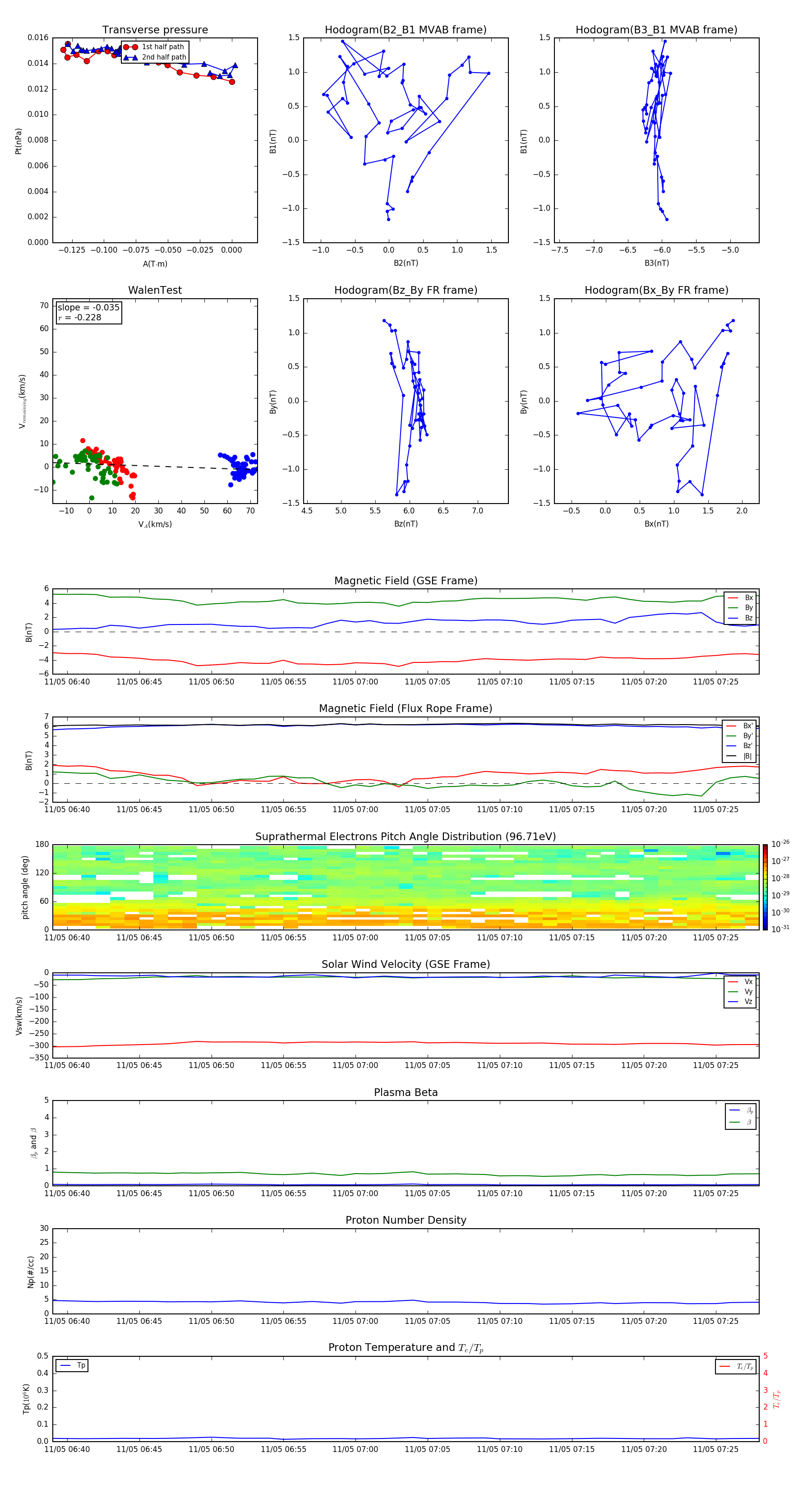Click the Suprathermal Electrons Pitch Angle title
812x1489 pixels.
click(406, 837)
